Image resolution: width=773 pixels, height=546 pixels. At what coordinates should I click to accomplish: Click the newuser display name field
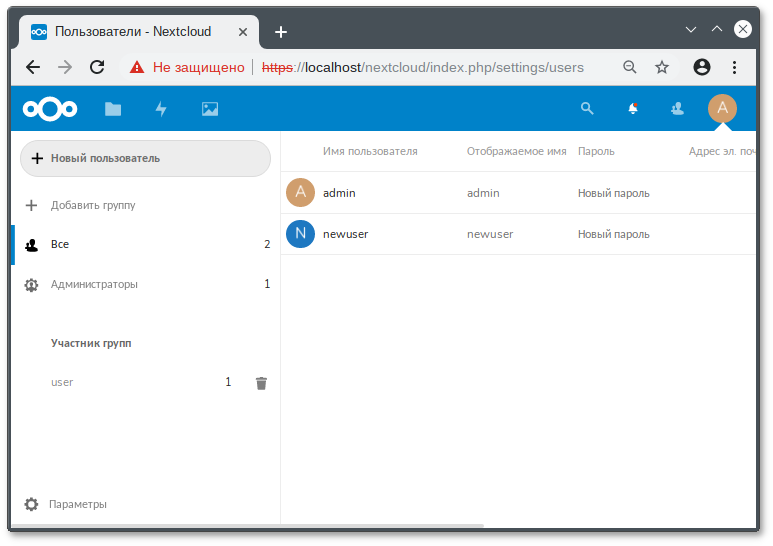(490, 234)
